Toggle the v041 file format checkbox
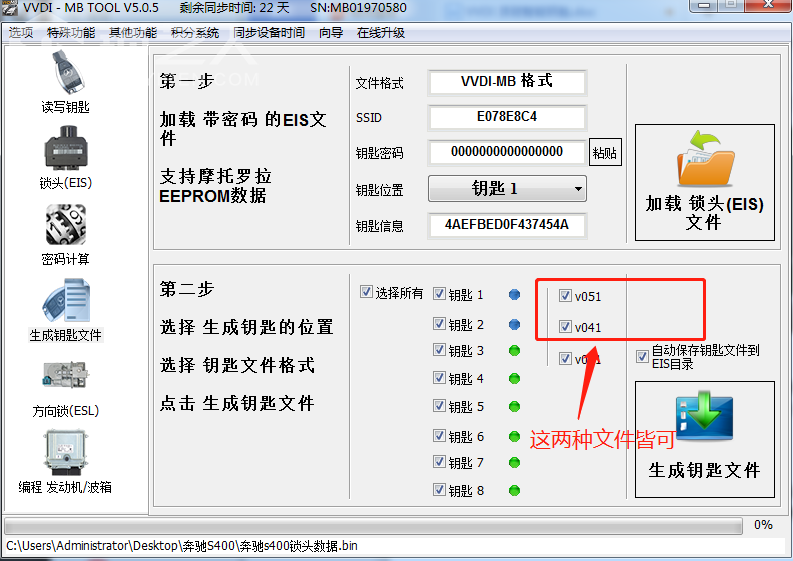 click(565, 327)
